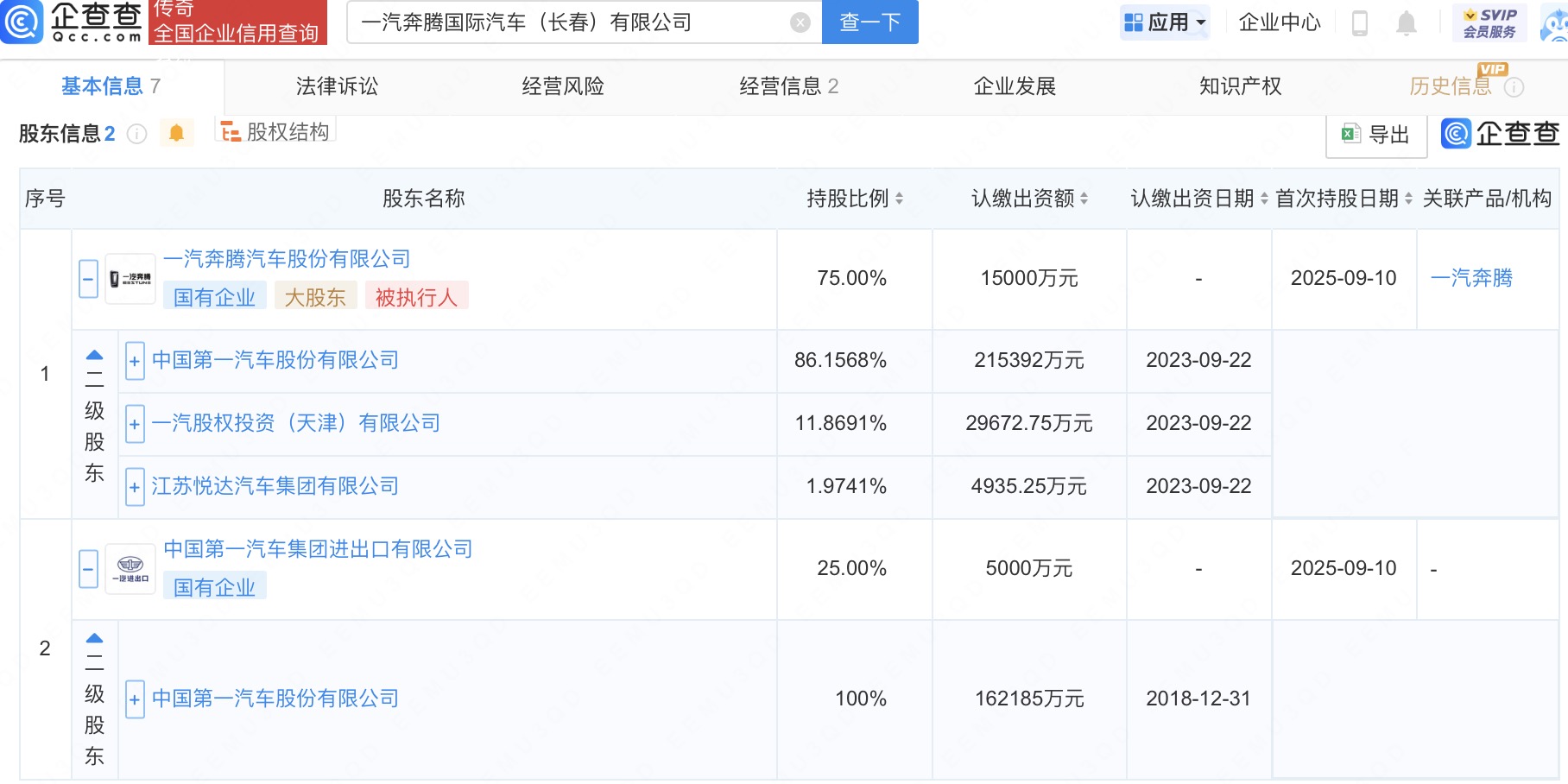1568x784 pixels.
Task: Open the 应用 dropdown menu
Action: [x=1166, y=22]
